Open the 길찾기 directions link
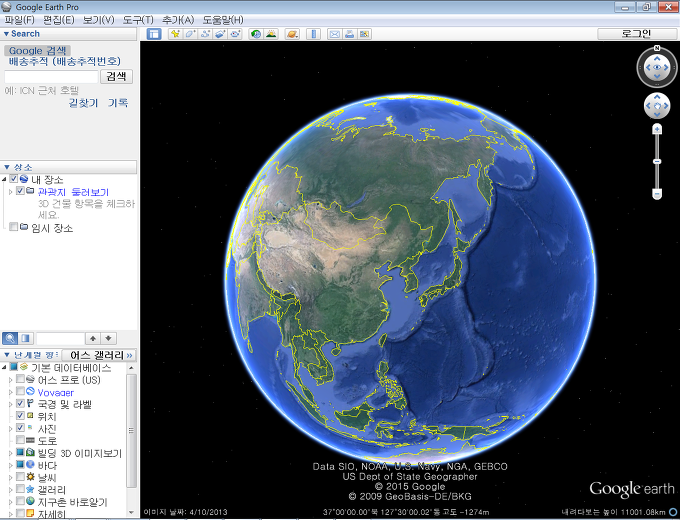Image resolution: width=680 pixels, height=520 pixels. click(83, 103)
